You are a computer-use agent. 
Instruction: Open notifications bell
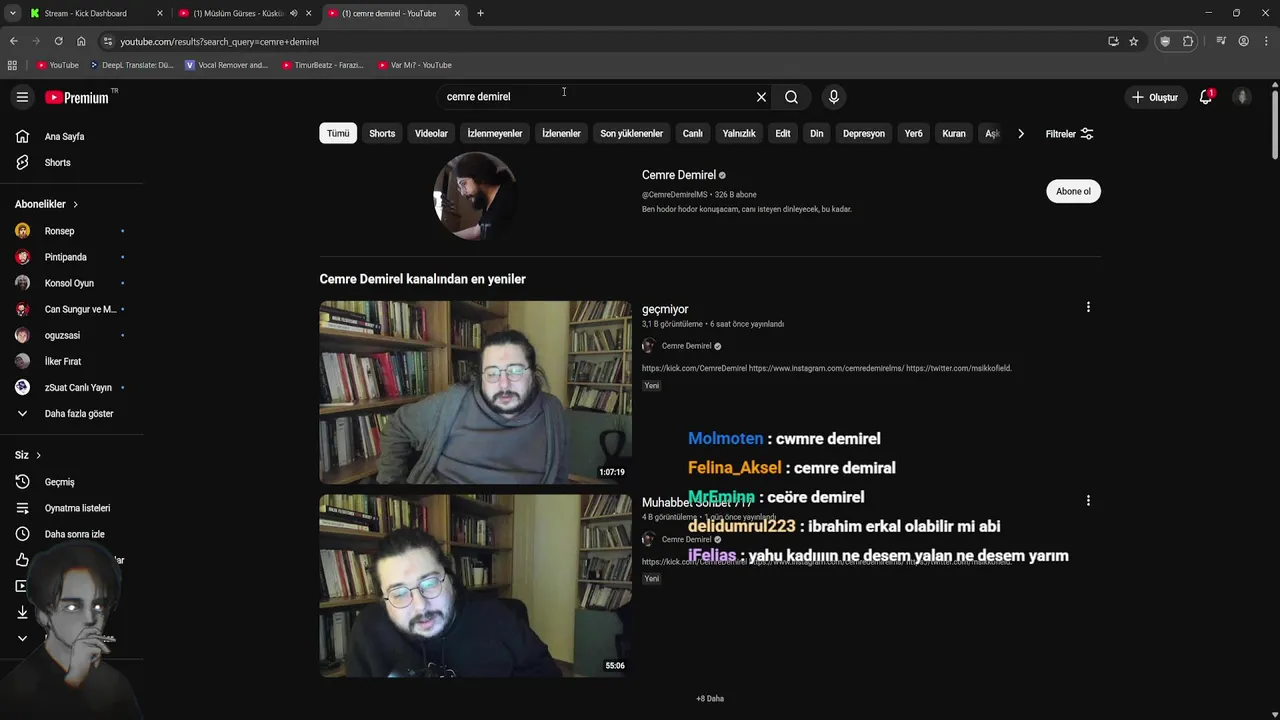[1206, 97]
